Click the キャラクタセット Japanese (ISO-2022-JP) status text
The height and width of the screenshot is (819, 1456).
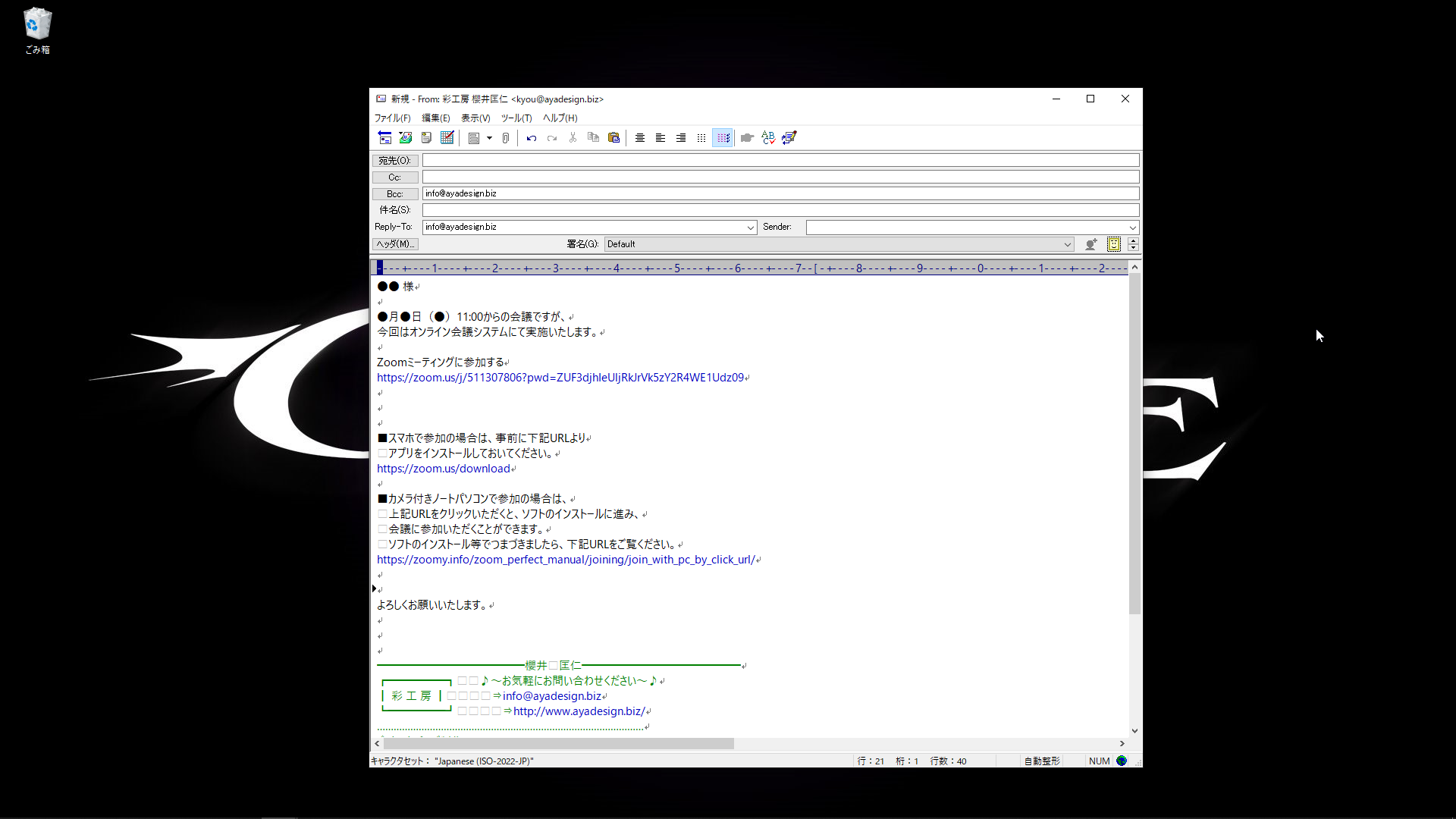(452, 761)
